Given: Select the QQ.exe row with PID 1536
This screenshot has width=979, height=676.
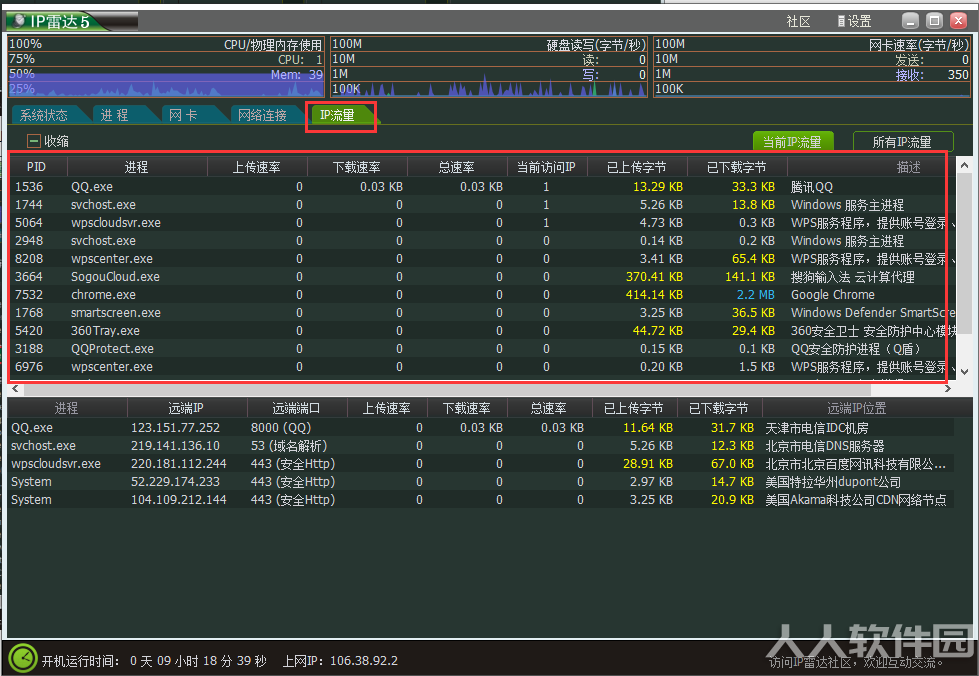Looking at the screenshot, I should (480, 187).
